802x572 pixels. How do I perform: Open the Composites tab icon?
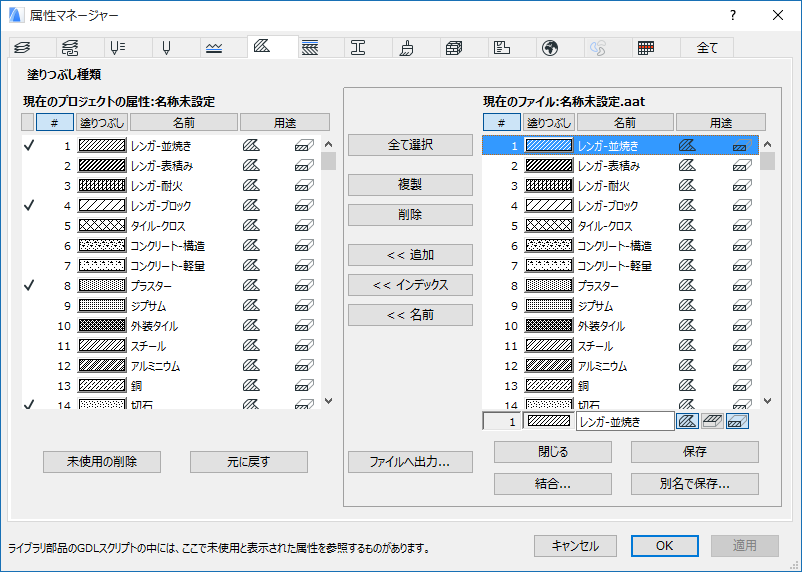310,48
